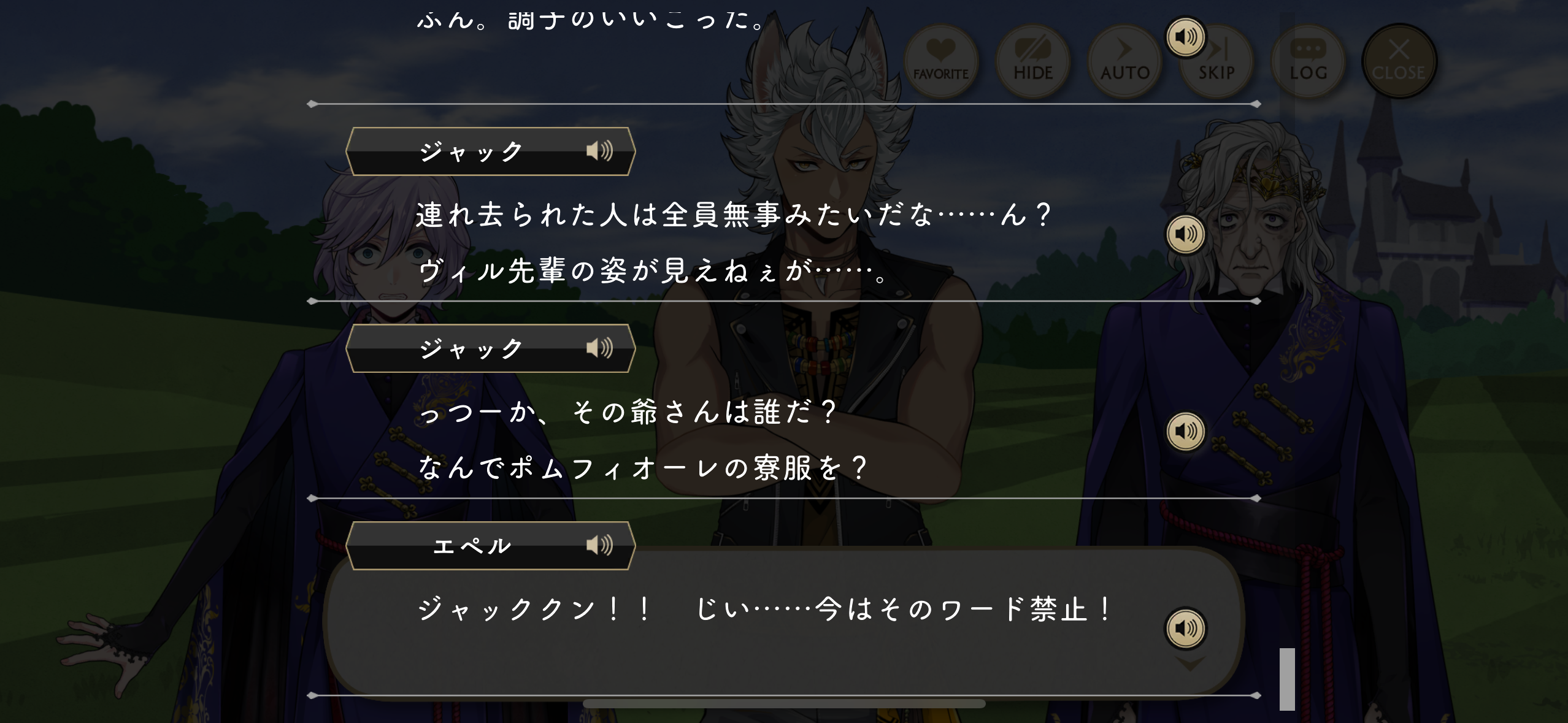Select the エペル name plate
1568x723 pixels.
tap(490, 546)
